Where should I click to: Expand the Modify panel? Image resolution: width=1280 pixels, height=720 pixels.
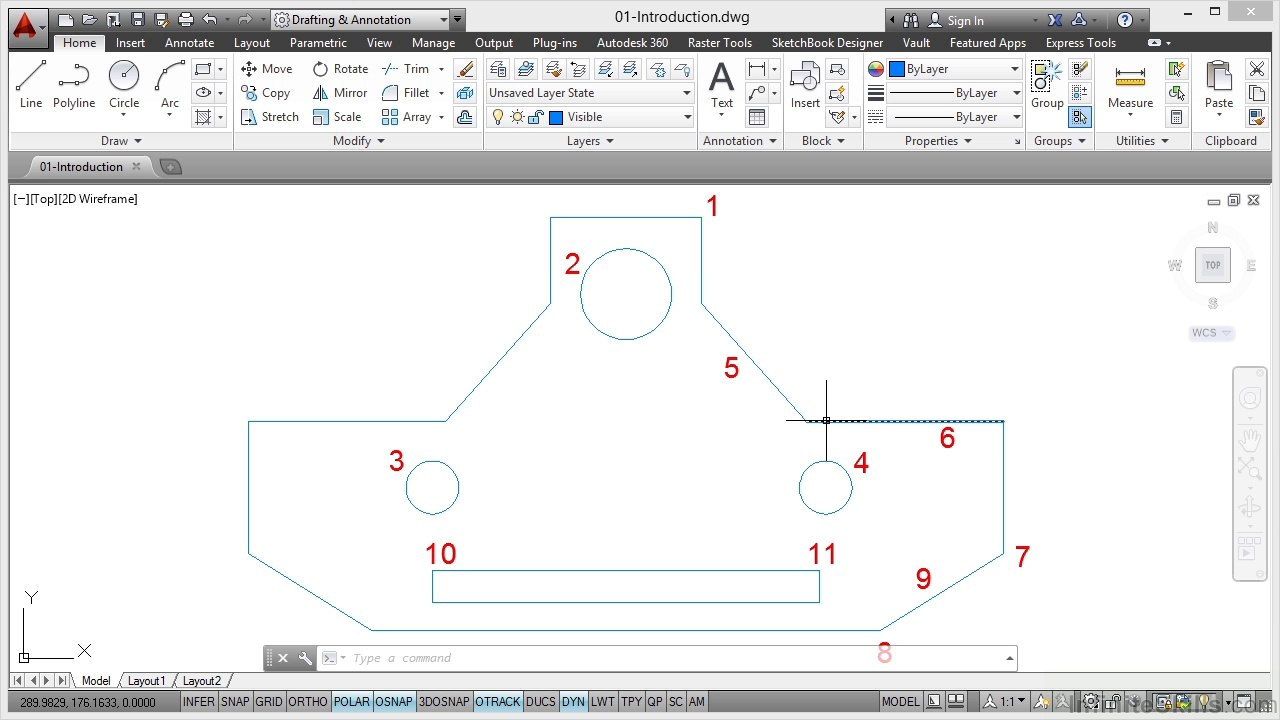click(x=359, y=141)
